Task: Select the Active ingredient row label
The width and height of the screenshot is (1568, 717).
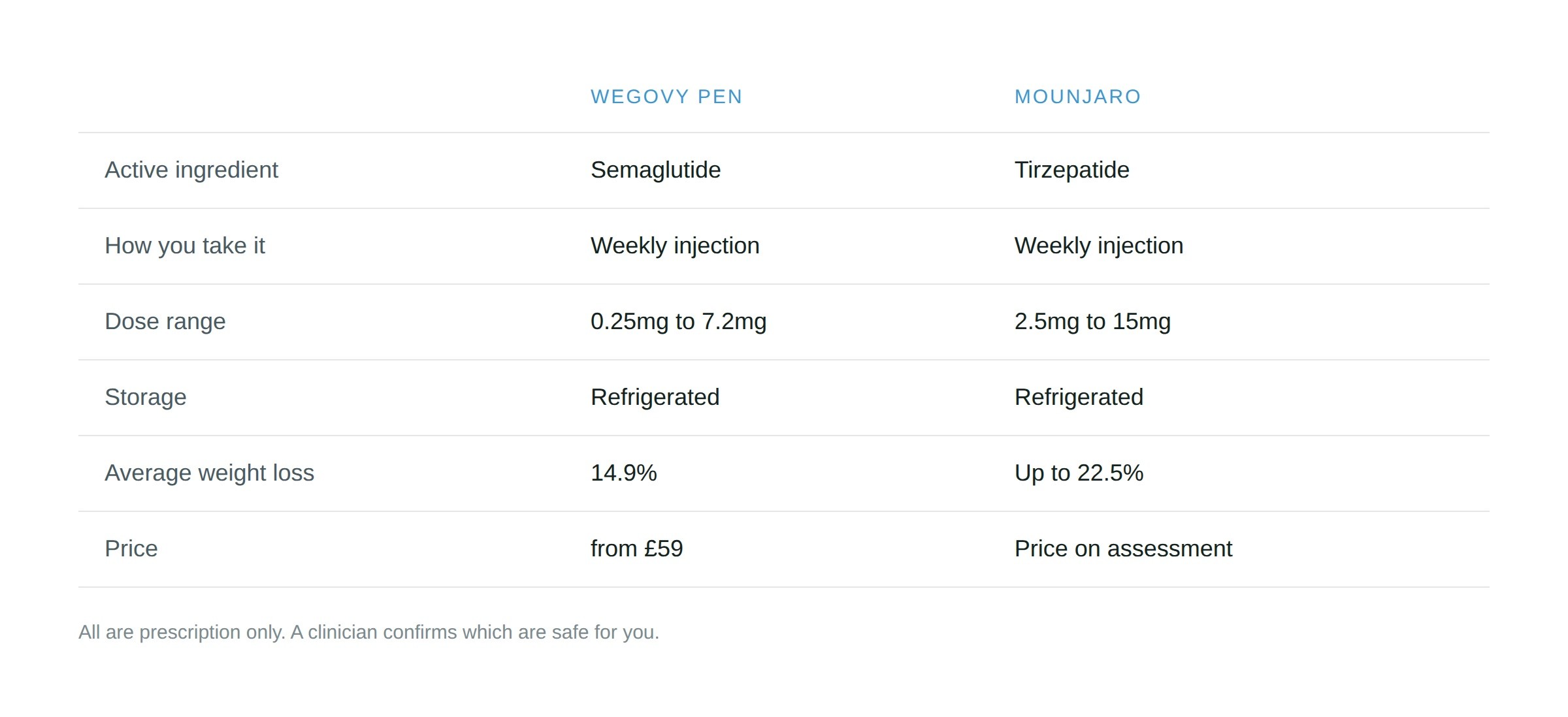Action: pyautogui.click(x=191, y=170)
